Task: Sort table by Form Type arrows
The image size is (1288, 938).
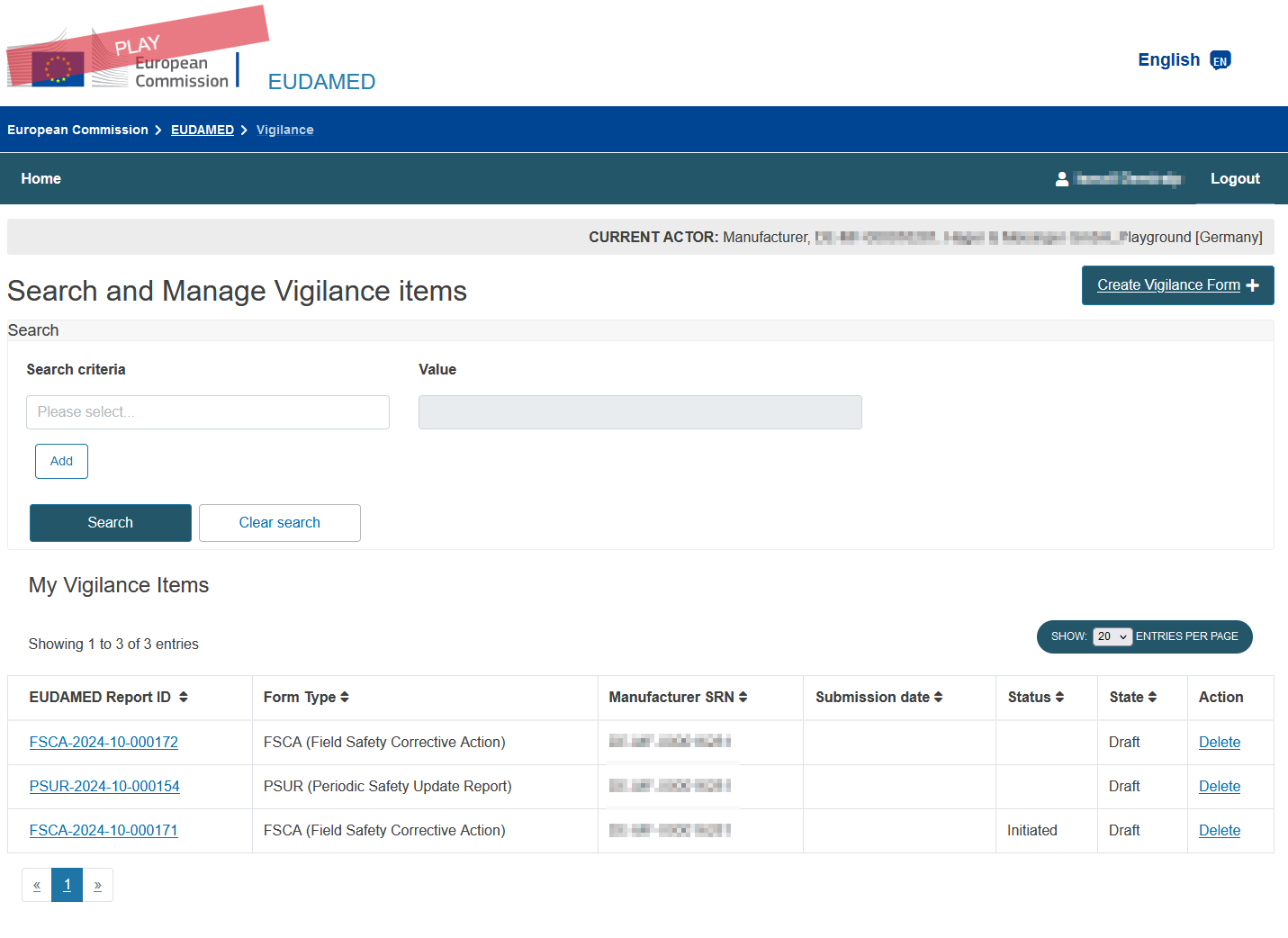Action: [345, 697]
